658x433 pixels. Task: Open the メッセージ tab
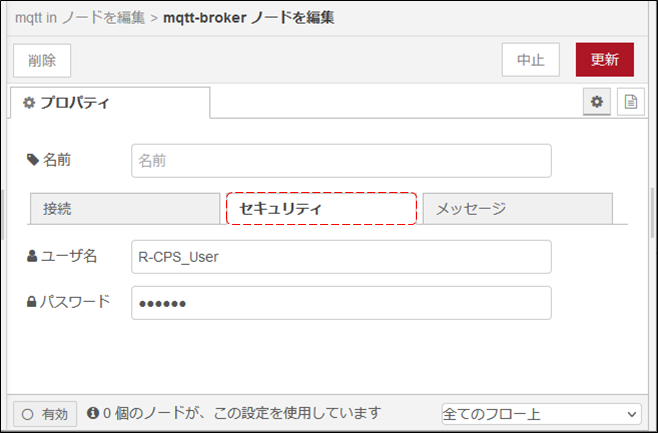point(516,209)
